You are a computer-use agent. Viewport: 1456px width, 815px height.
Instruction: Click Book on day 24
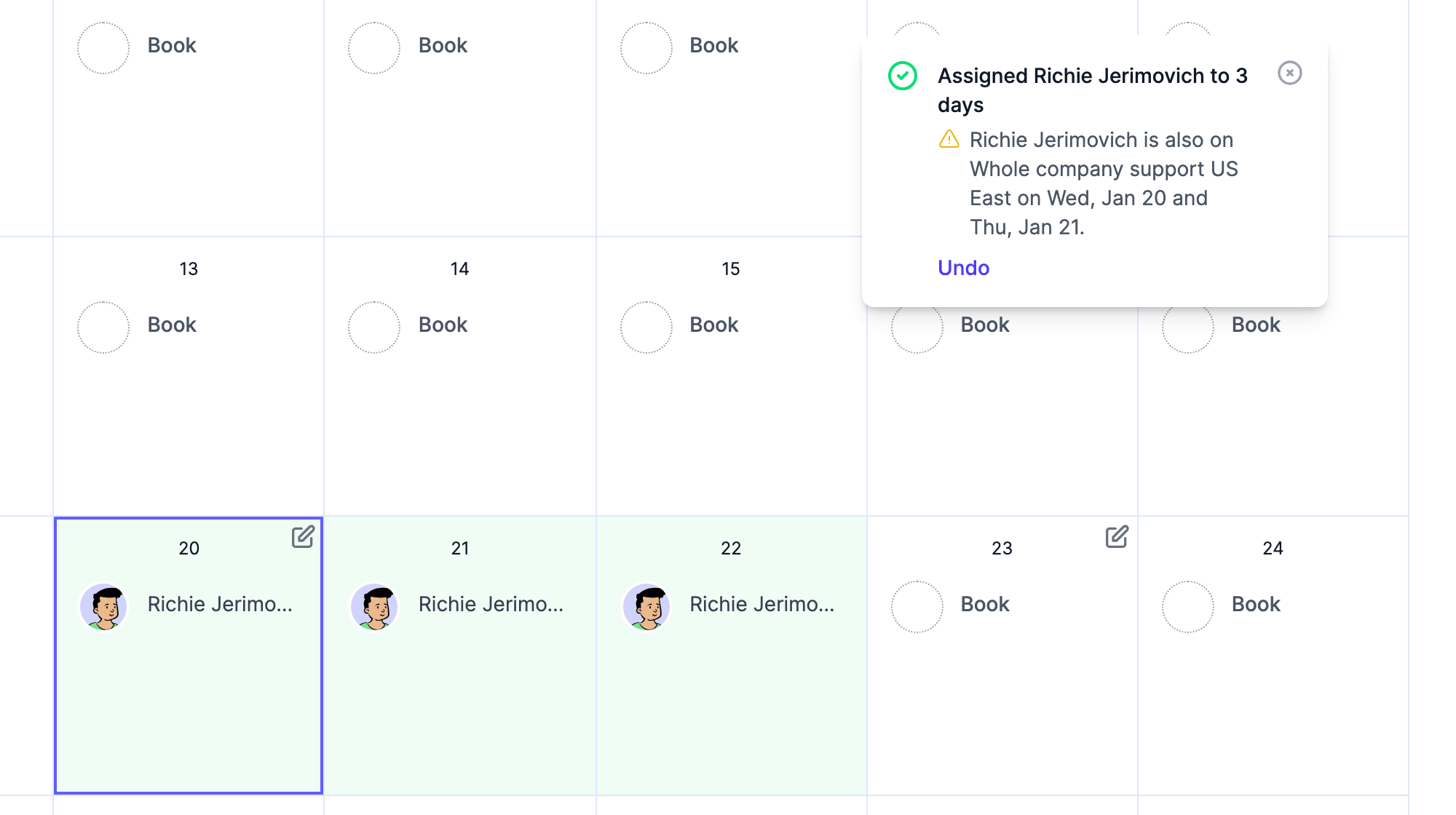(x=1256, y=604)
